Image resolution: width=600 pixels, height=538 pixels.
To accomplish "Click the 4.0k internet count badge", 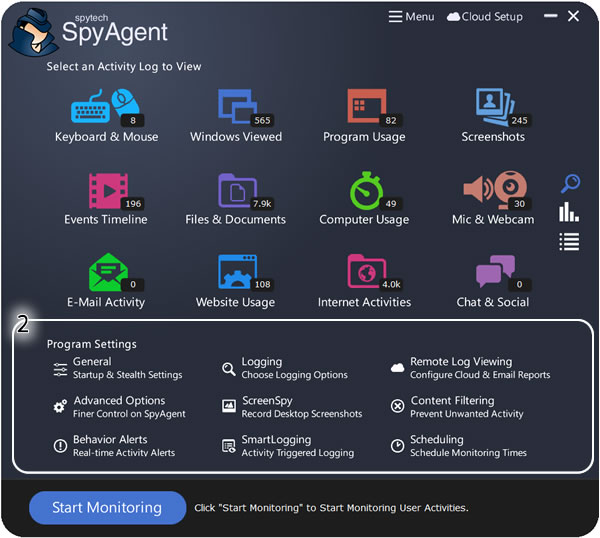I will [x=391, y=284].
